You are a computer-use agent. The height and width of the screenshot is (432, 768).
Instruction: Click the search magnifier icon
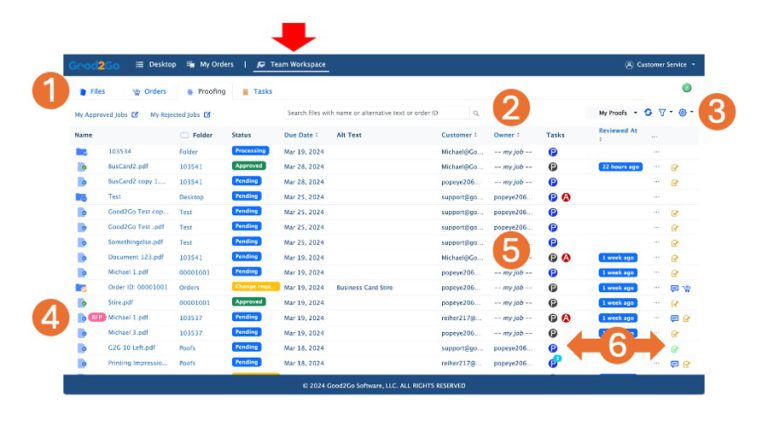[476, 113]
